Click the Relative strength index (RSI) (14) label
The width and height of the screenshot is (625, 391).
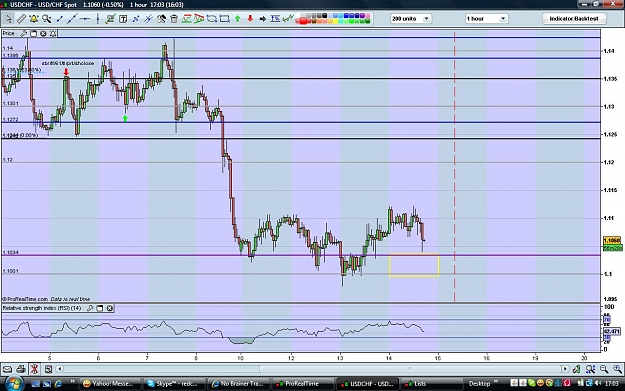42,308
